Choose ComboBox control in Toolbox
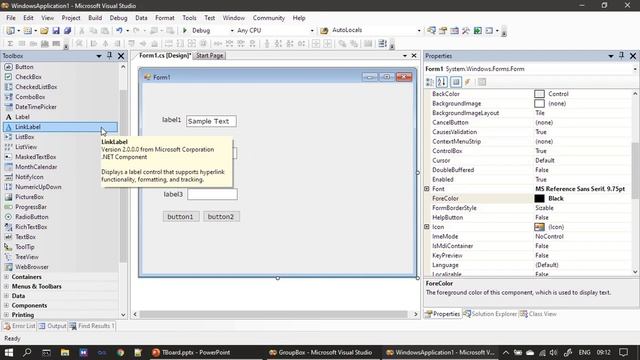Image resolution: width=640 pixels, height=360 pixels. pos(60,97)
